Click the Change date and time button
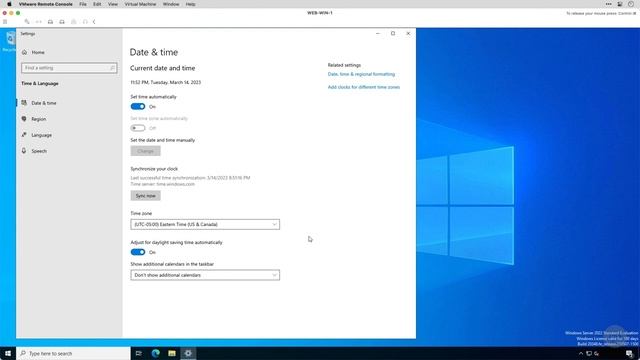This screenshot has height=360, width=640. (x=145, y=151)
